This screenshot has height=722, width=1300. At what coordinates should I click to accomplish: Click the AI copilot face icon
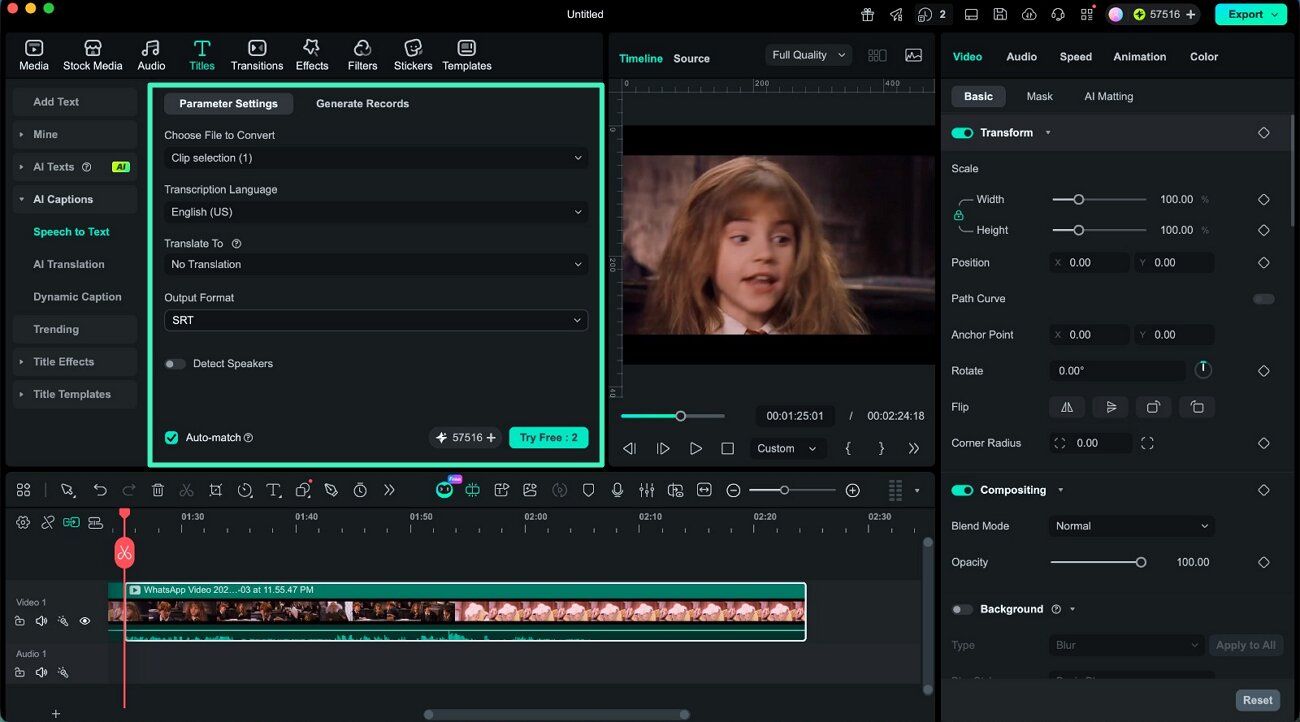(445, 490)
